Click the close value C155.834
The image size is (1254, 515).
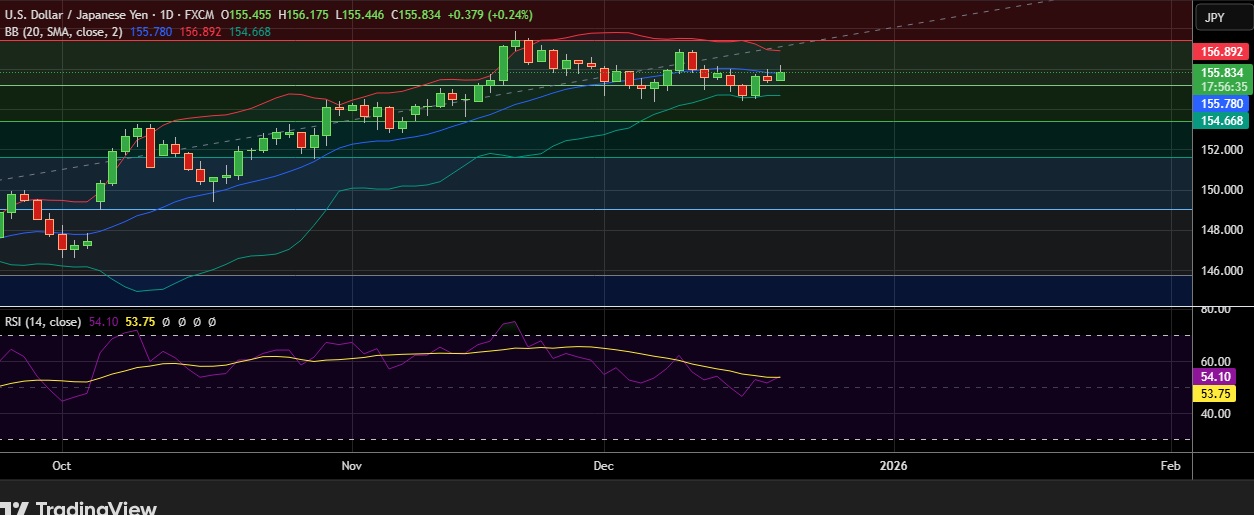[x=417, y=15]
